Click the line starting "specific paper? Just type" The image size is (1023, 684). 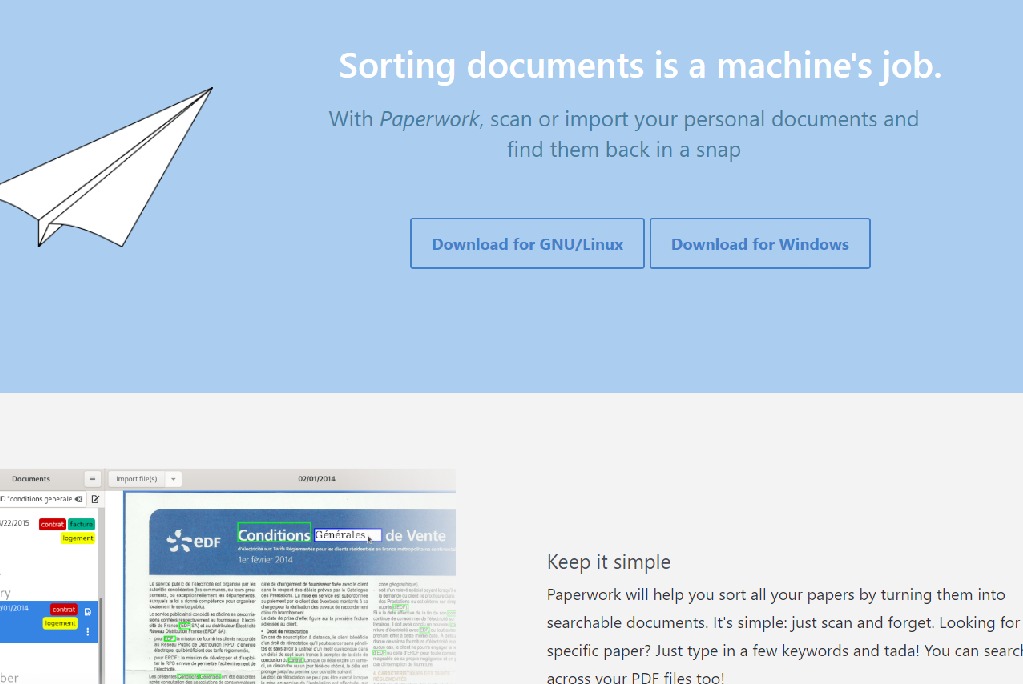pyautogui.click(x=785, y=651)
